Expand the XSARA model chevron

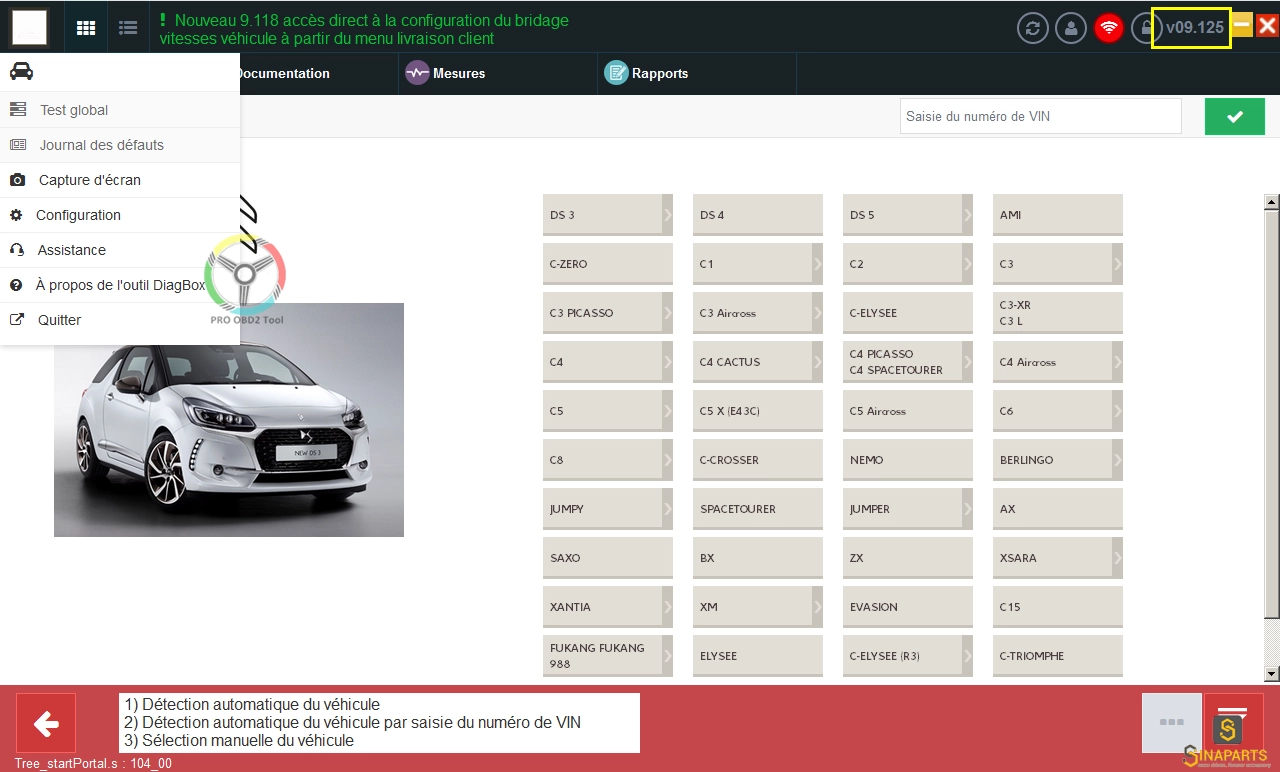click(1117, 558)
